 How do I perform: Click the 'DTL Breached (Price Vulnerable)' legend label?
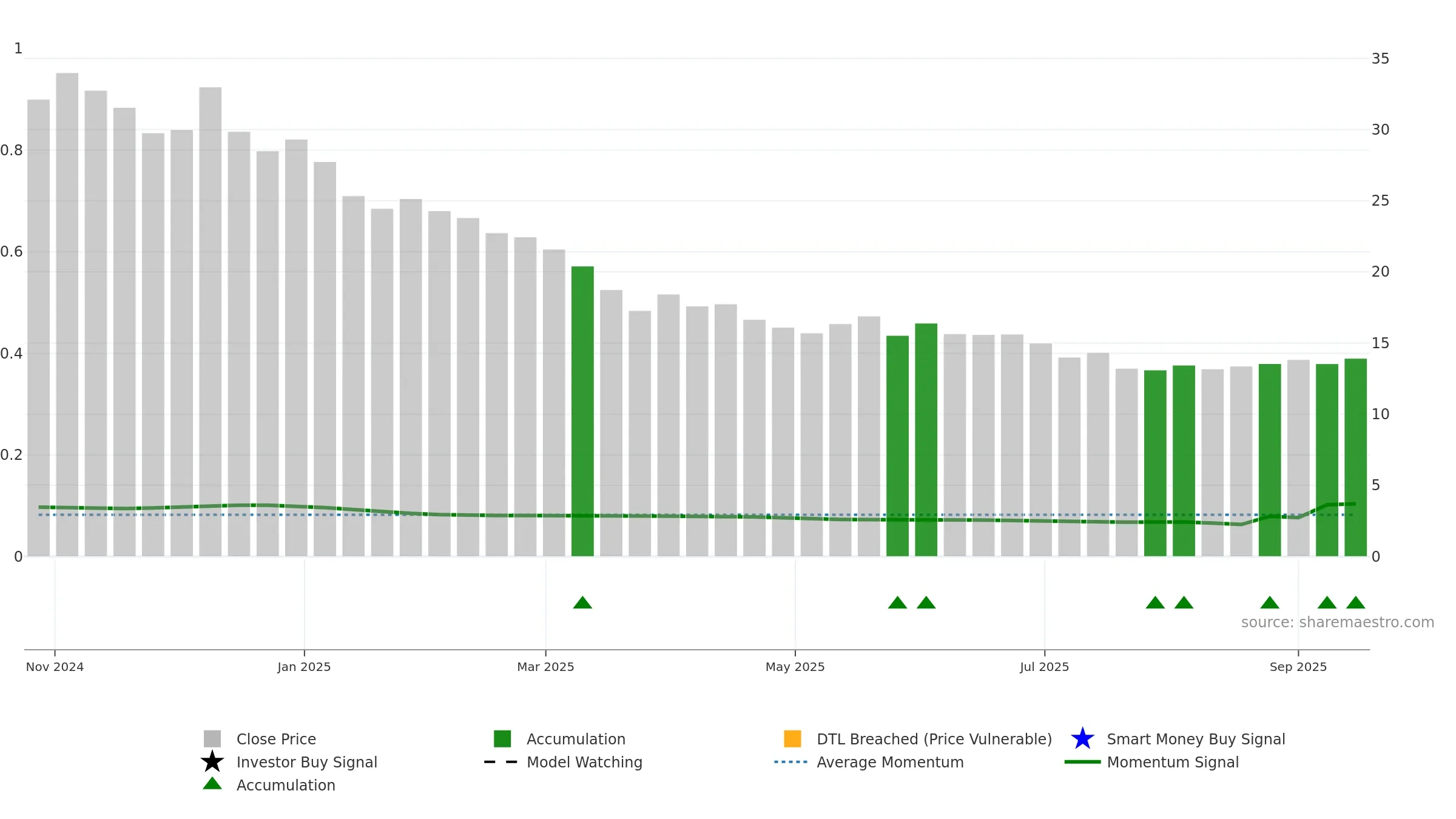934,740
